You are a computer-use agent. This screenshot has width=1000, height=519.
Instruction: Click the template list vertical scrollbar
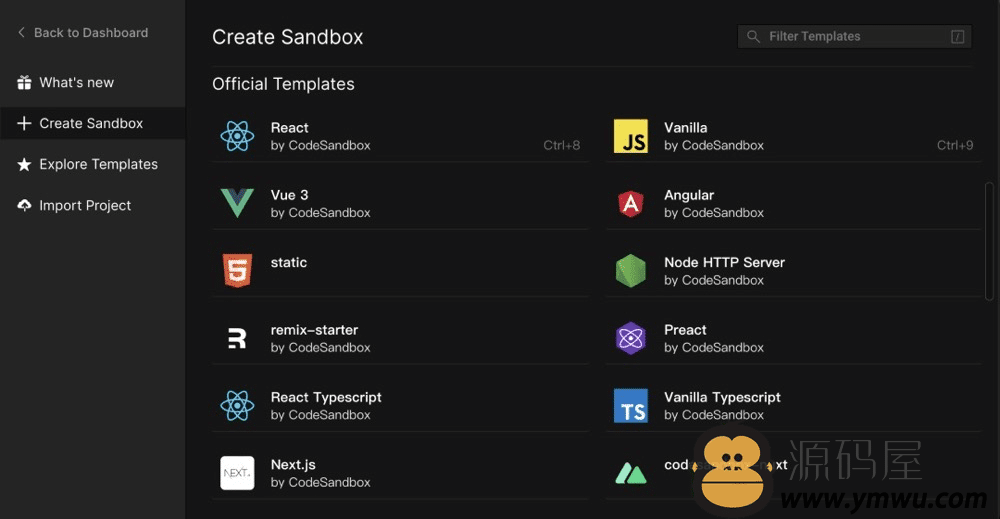pos(989,241)
